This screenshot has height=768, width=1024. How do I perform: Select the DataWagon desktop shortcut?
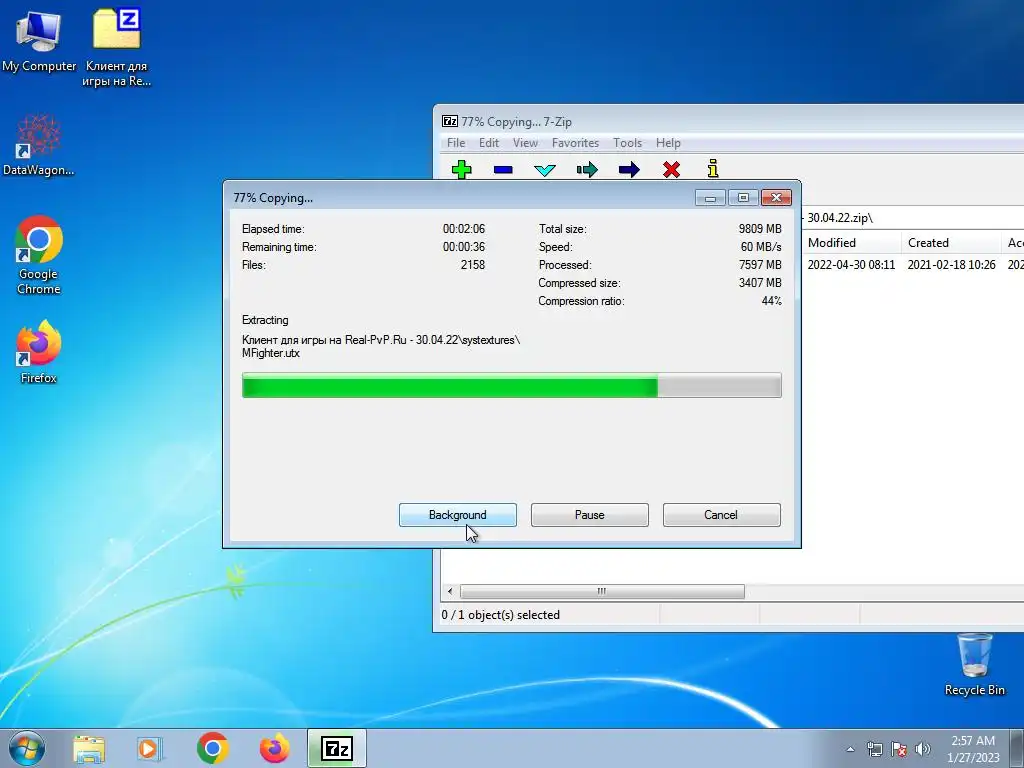point(39,145)
